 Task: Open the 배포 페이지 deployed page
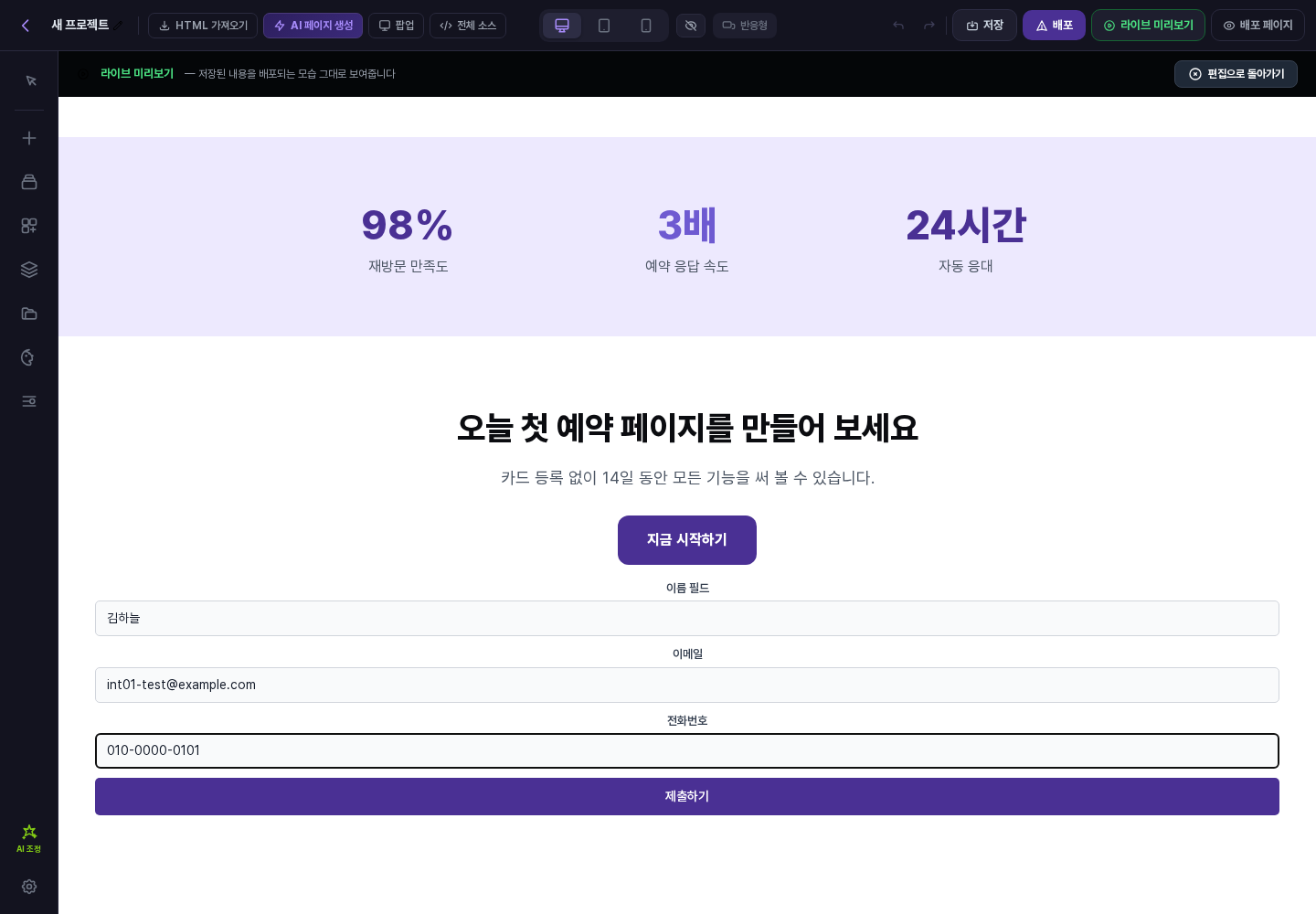pyautogui.click(x=1258, y=26)
